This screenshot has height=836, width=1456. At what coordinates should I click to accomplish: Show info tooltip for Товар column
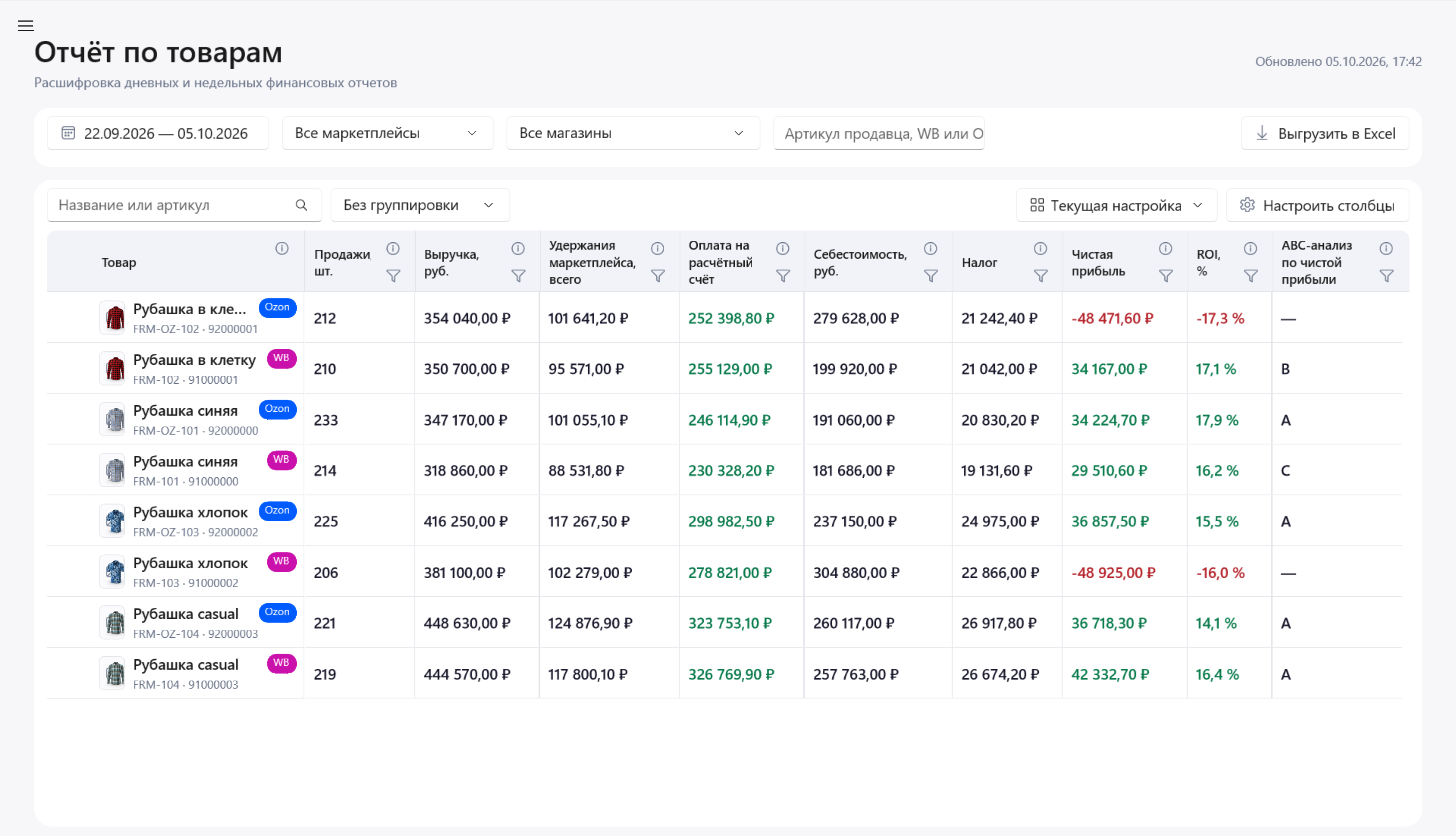point(282,249)
